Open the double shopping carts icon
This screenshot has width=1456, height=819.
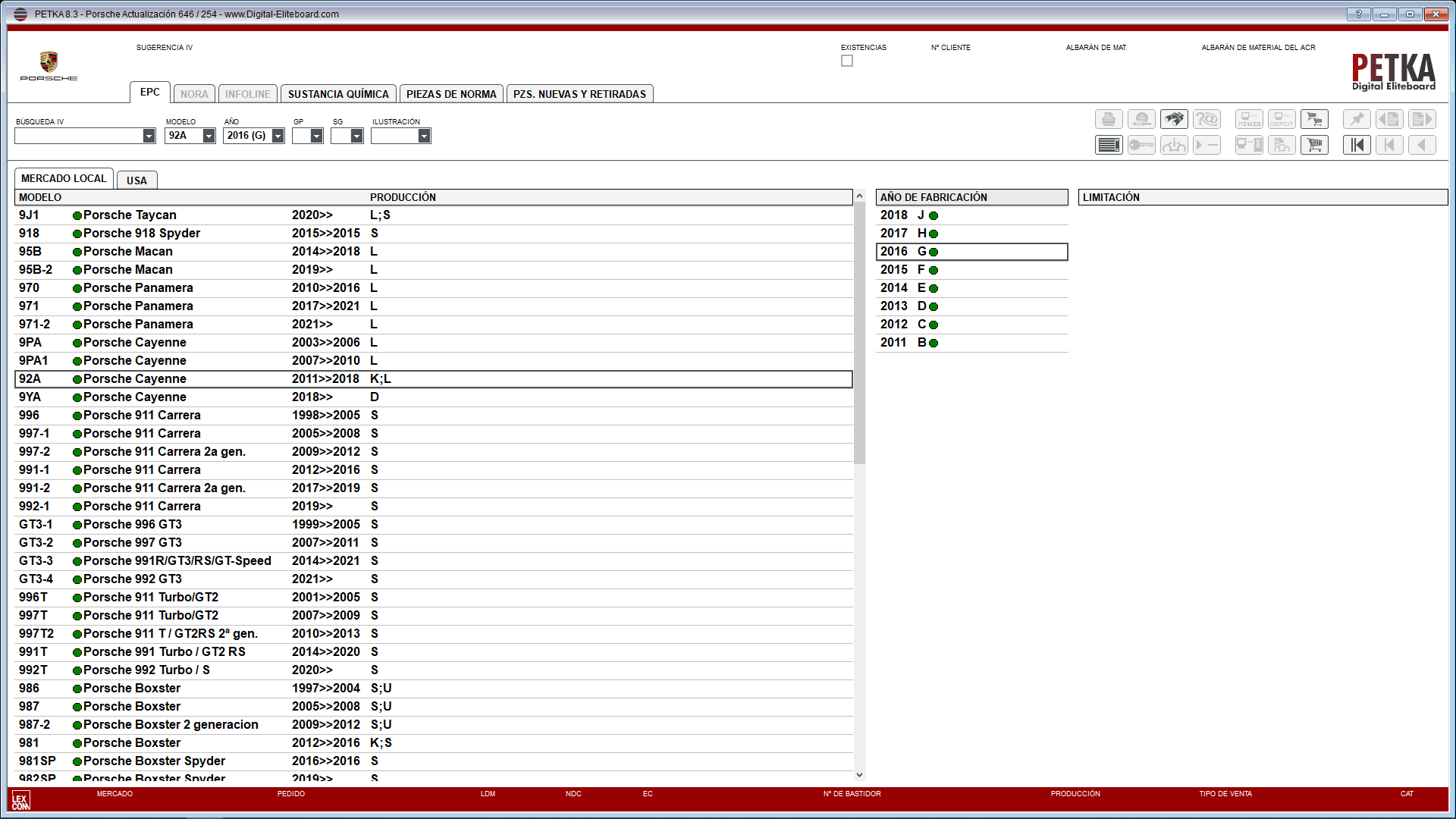pos(1314,119)
